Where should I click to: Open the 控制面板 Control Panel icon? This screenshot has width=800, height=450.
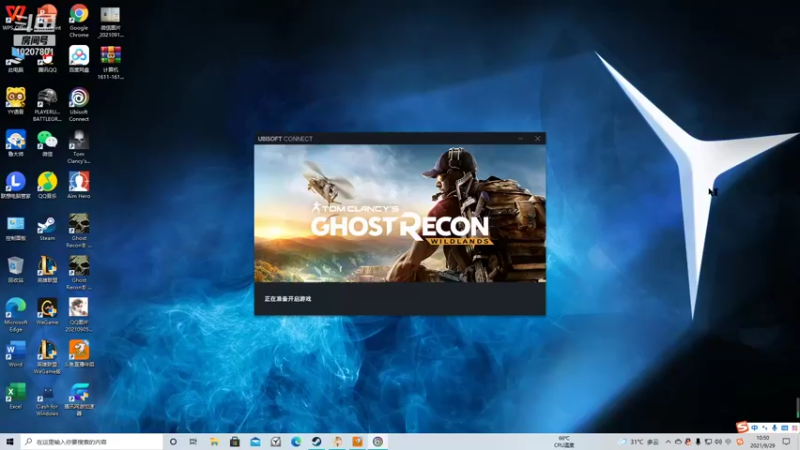pos(16,227)
